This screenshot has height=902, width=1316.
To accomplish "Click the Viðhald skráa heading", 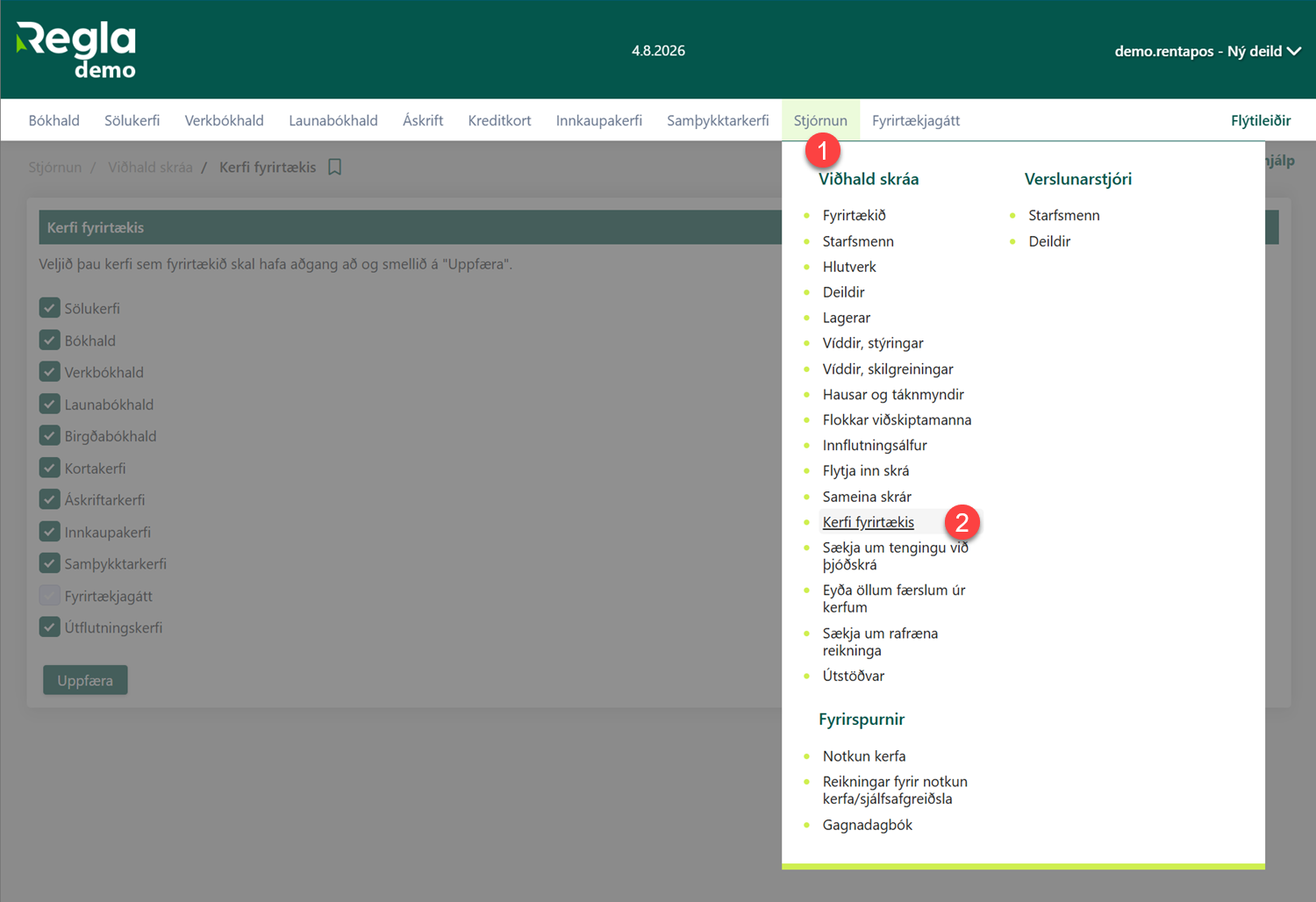I will click(869, 179).
